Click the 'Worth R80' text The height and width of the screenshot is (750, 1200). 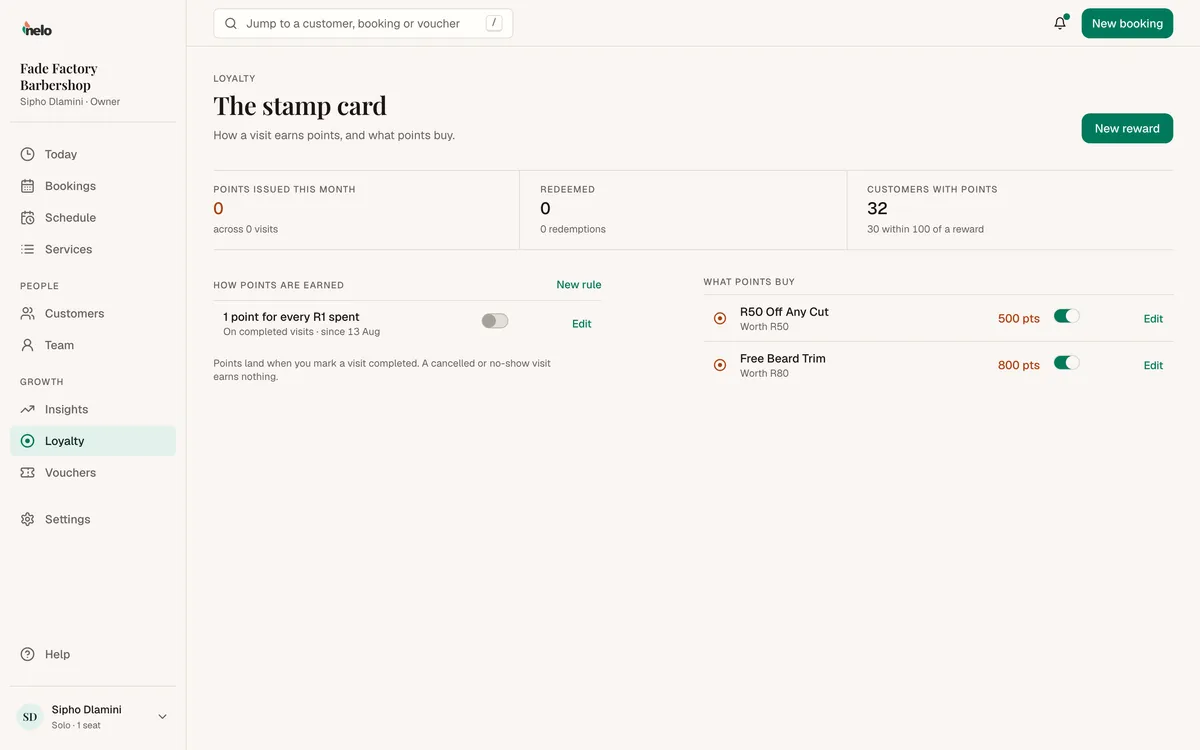coord(764,373)
